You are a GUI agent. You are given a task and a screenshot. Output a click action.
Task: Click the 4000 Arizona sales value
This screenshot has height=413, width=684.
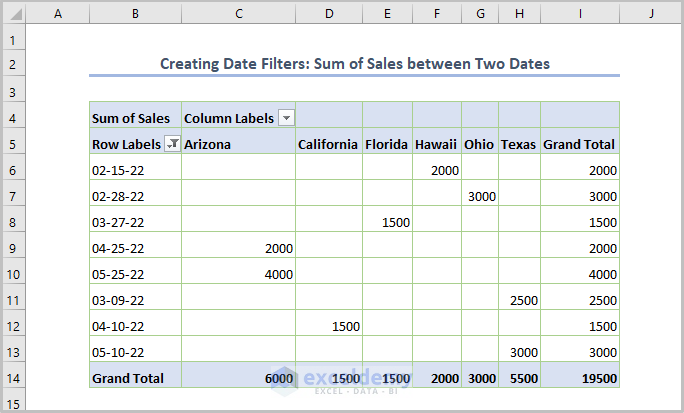coord(238,274)
